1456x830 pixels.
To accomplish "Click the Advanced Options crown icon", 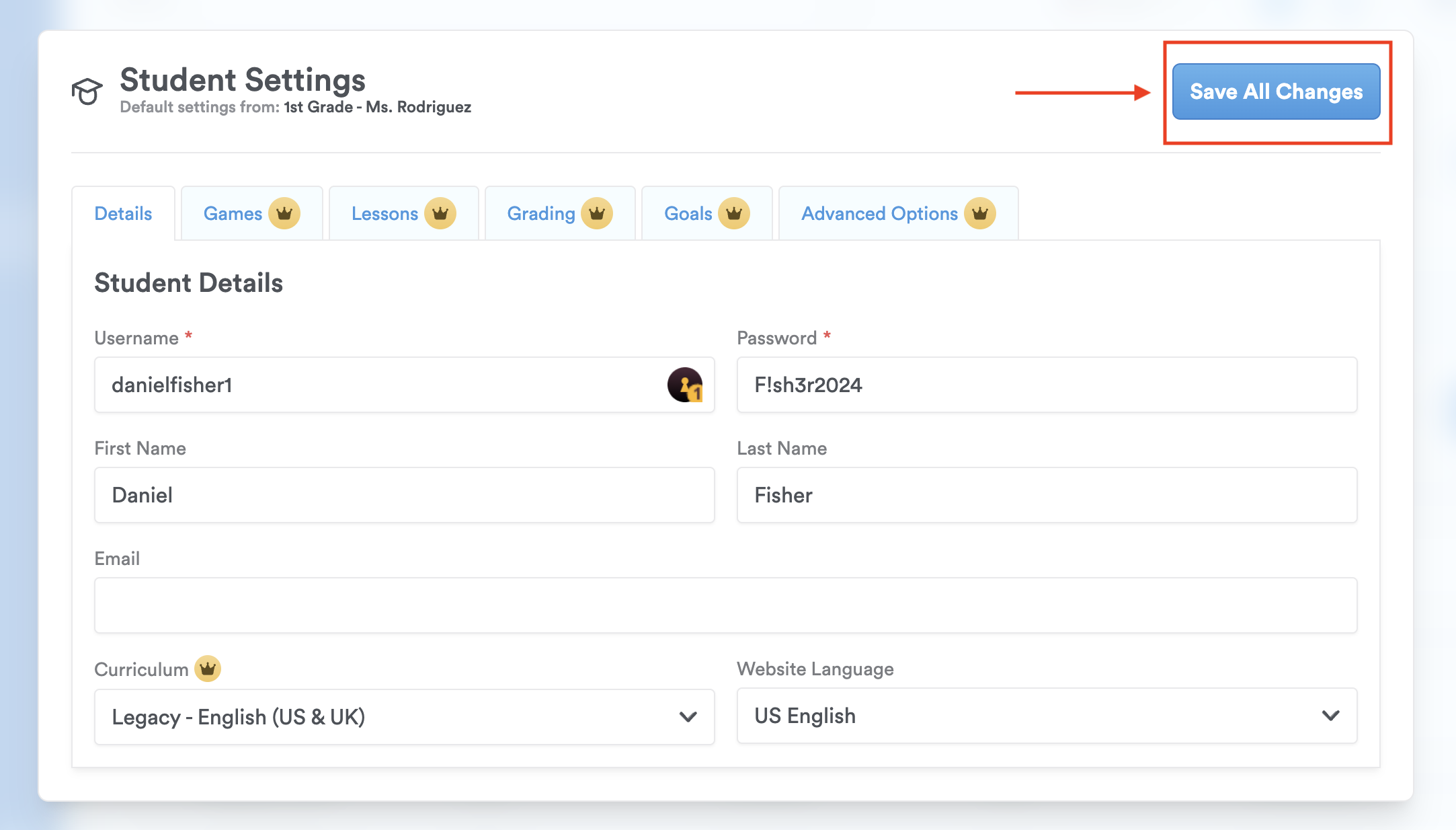I will [979, 214].
